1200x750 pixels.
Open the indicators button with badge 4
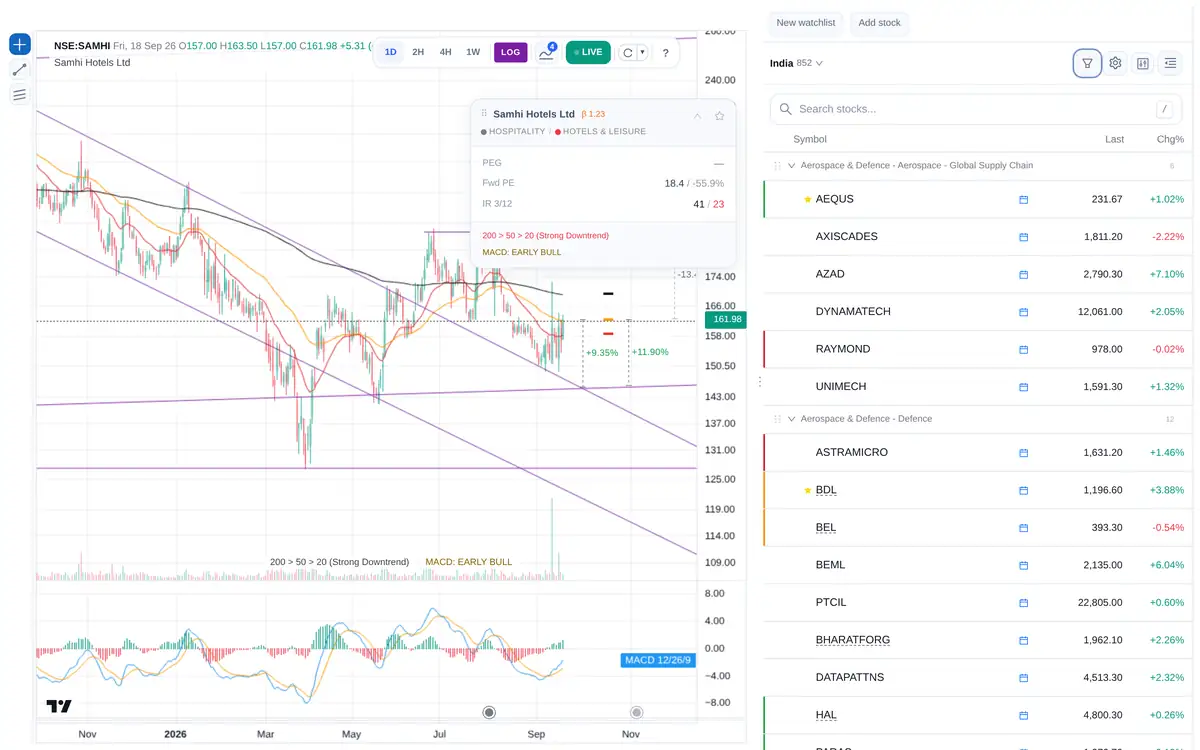pyautogui.click(x=546, y=52)
